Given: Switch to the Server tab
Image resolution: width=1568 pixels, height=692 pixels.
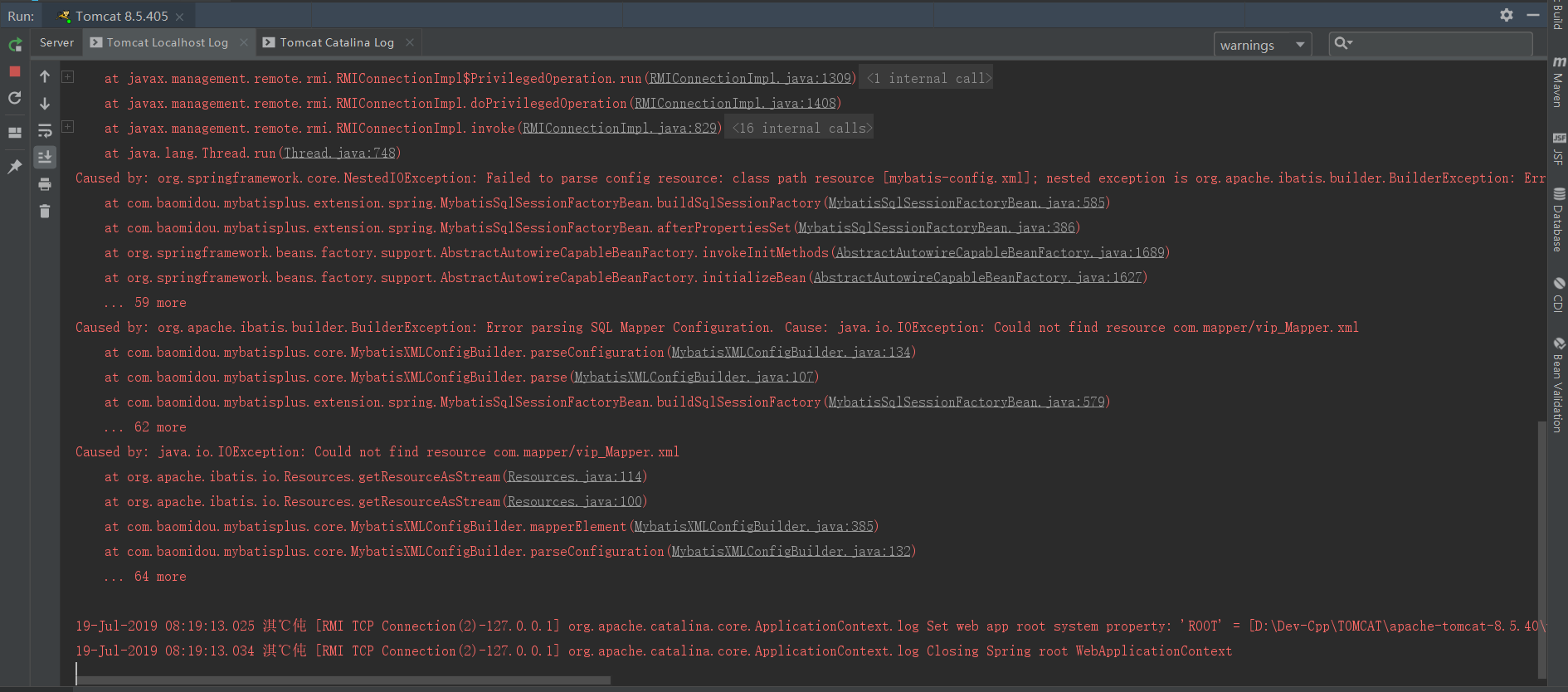Looking at the screenshot, I should (x=56, y=42).
